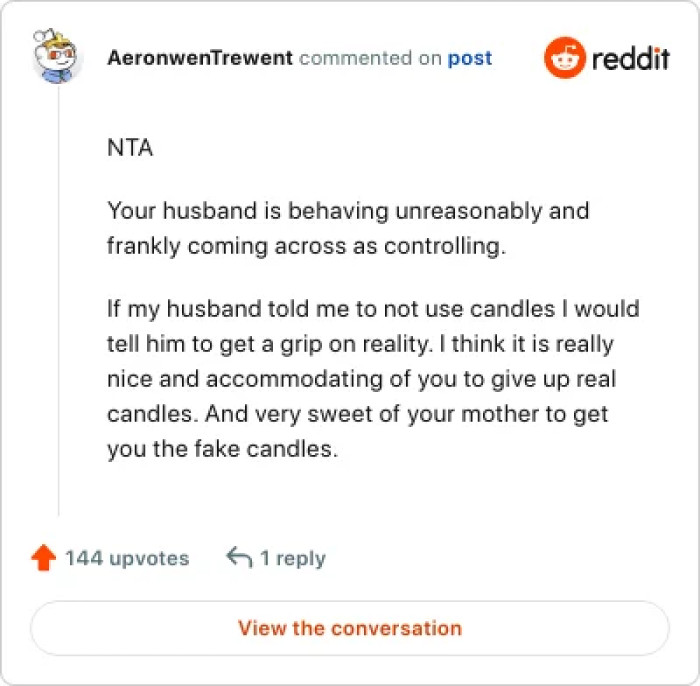
Task: Open the "1 reply" link
Action: 292,558
